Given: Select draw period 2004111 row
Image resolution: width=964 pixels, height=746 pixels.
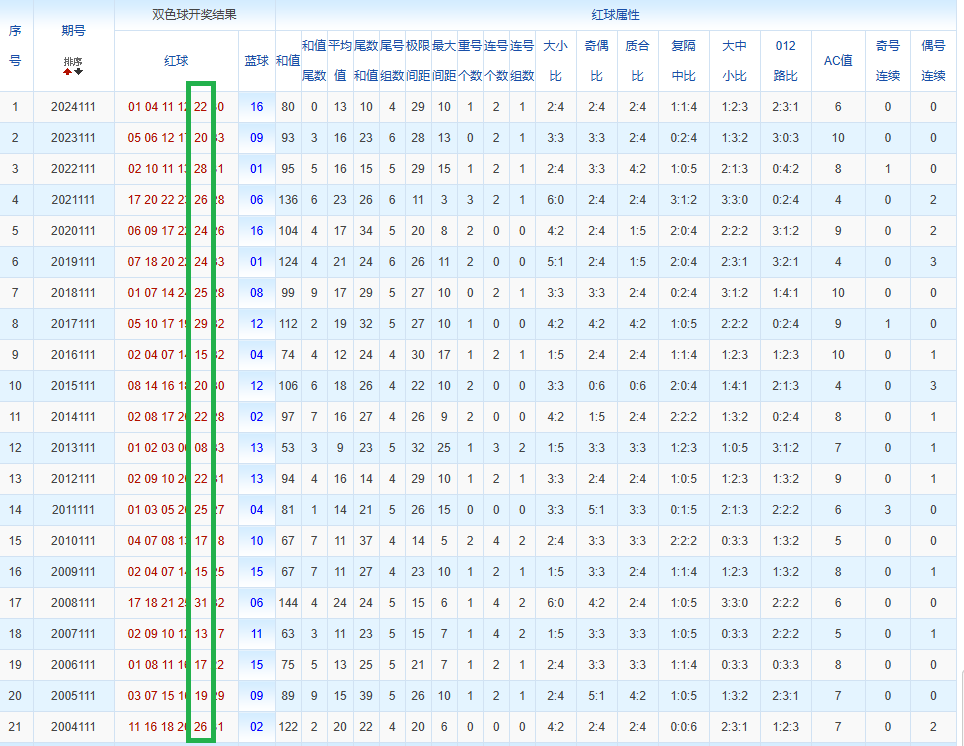Looking at the screenshot, I should pos(73,727).
